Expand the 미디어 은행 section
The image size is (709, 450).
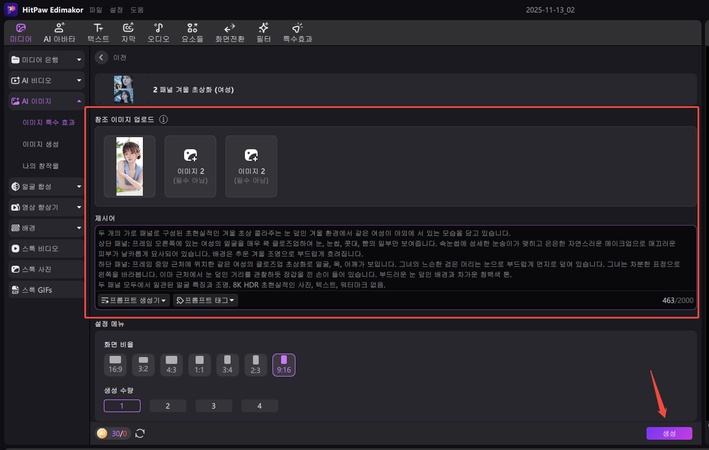(47, 60)
